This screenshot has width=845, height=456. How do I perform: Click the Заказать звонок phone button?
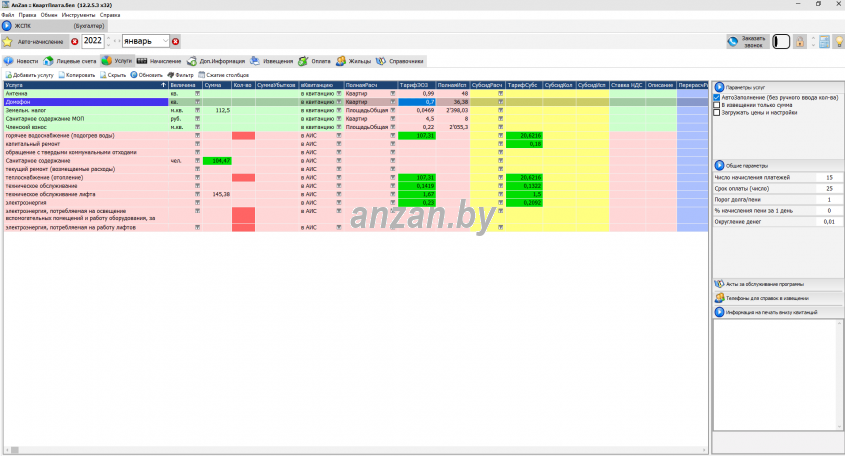(749, 41)
